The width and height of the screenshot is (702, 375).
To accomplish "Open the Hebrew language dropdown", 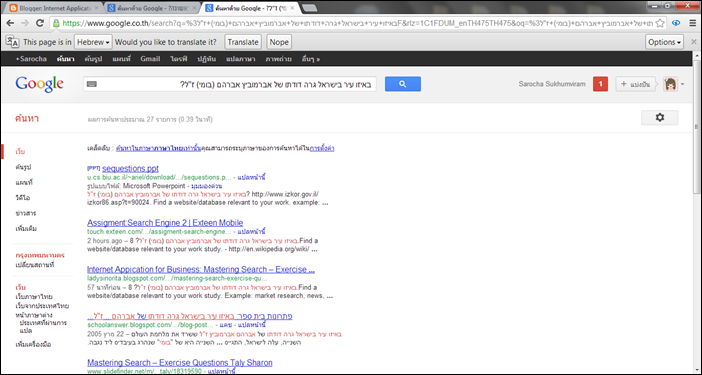I will click(93, 42).
